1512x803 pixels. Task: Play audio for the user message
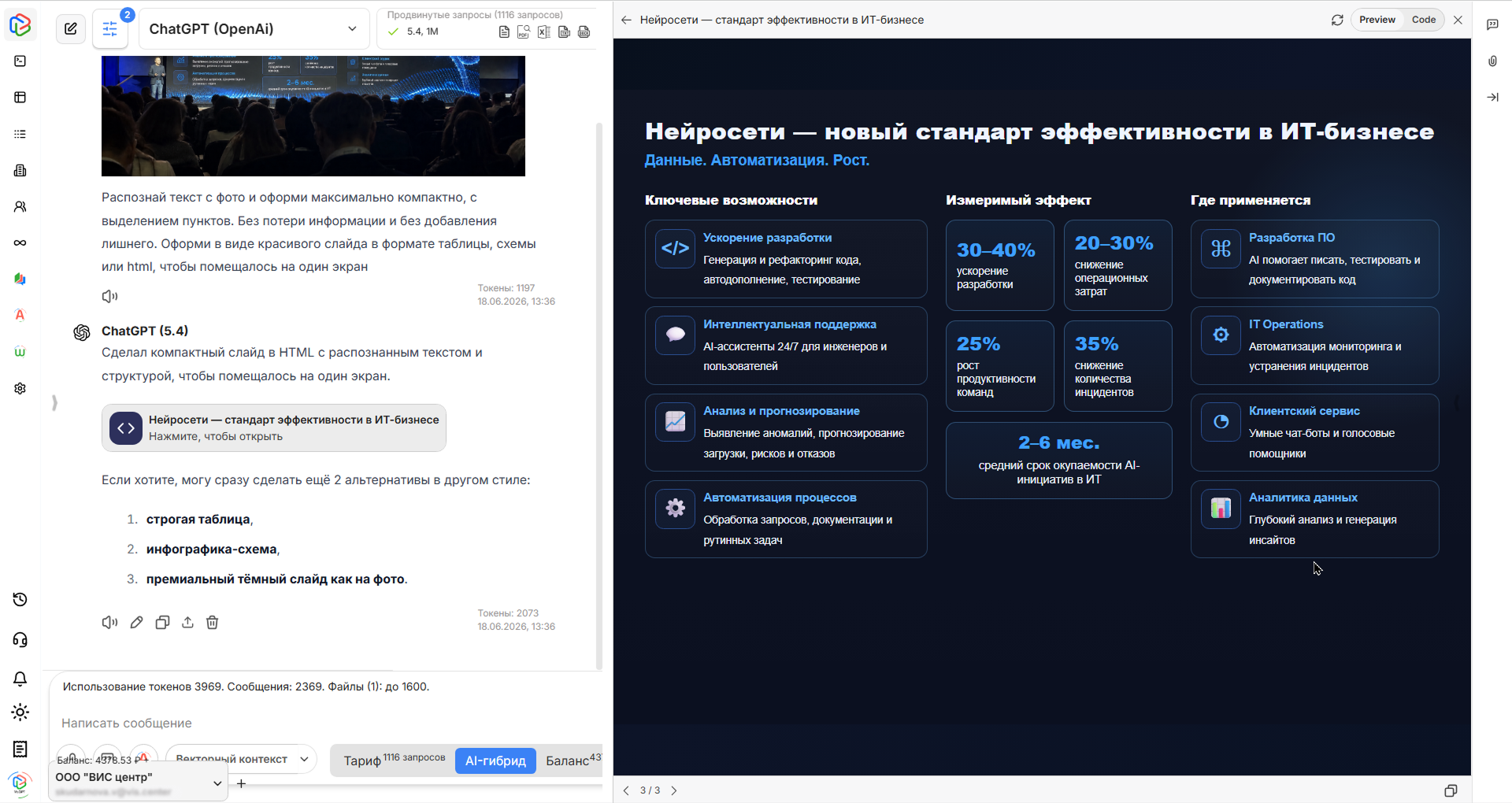(109, 296)
